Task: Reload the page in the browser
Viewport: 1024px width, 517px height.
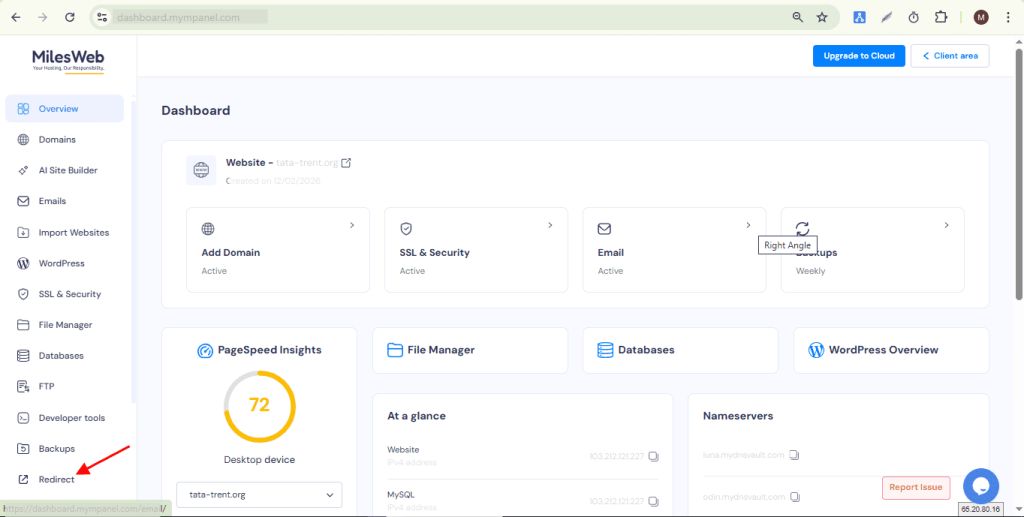Action: [69, 17]
